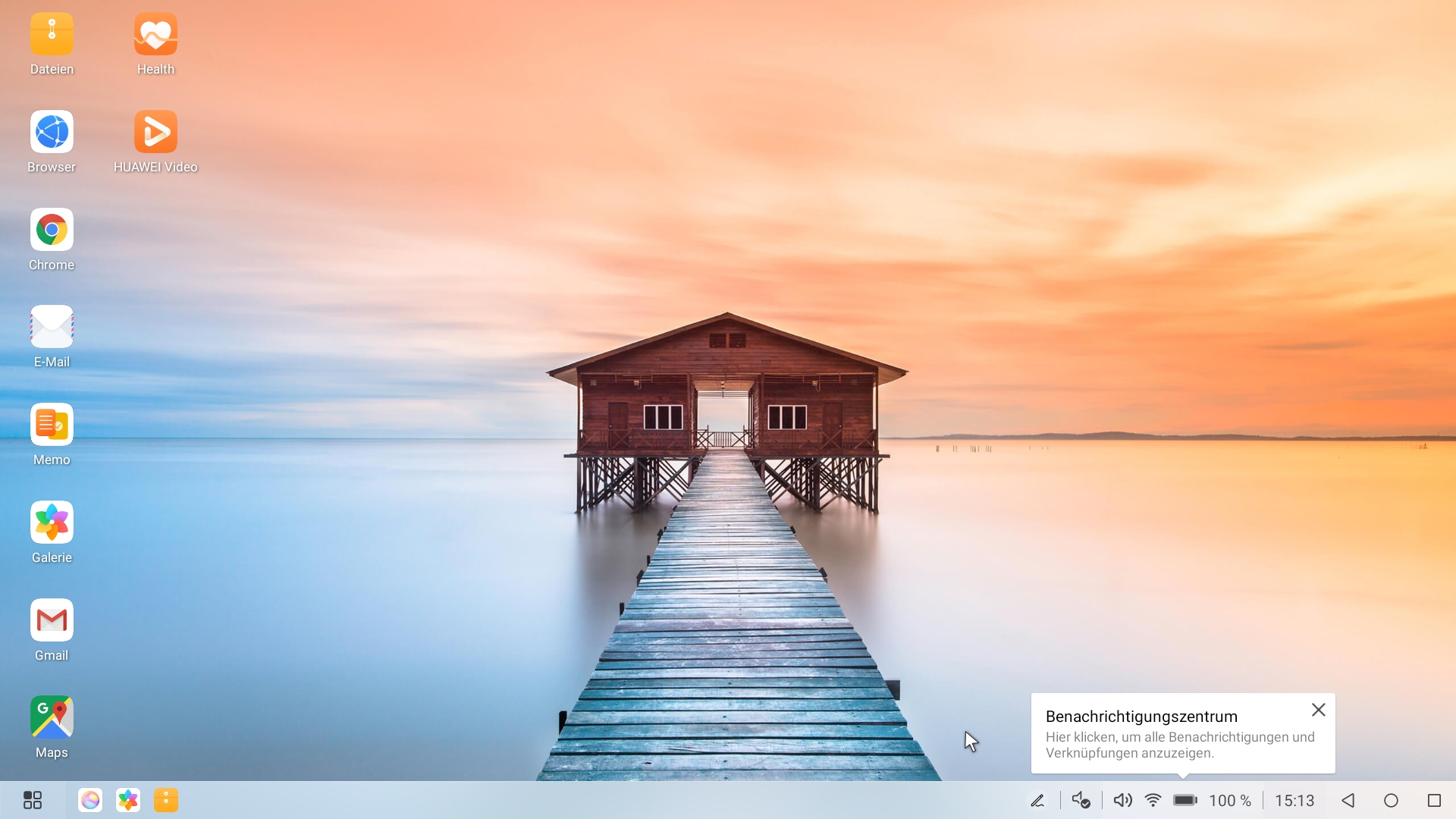Open the app launcher grid in taskbar

click(33, 800)
